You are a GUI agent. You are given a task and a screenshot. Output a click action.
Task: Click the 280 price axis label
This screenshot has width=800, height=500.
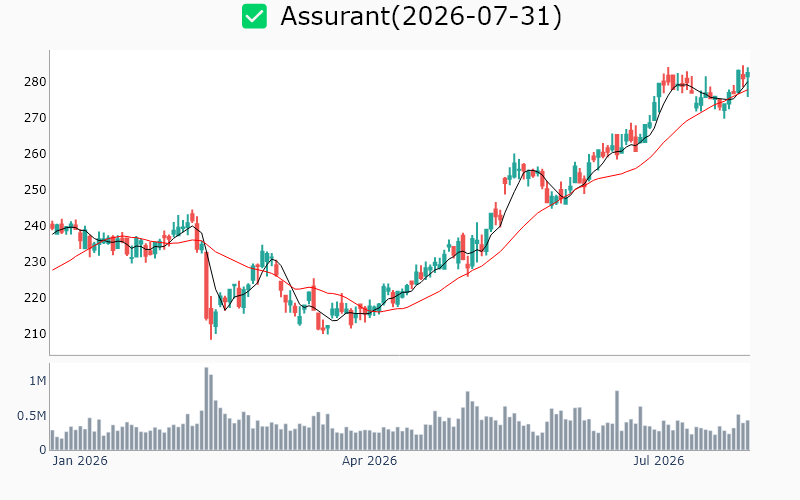pos(35,82)
